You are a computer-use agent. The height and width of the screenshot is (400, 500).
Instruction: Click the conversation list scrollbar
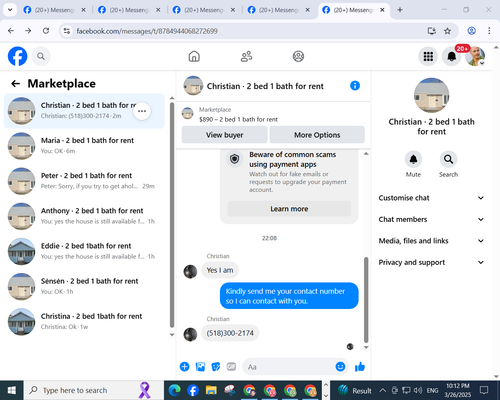click(x=172, y=215)
